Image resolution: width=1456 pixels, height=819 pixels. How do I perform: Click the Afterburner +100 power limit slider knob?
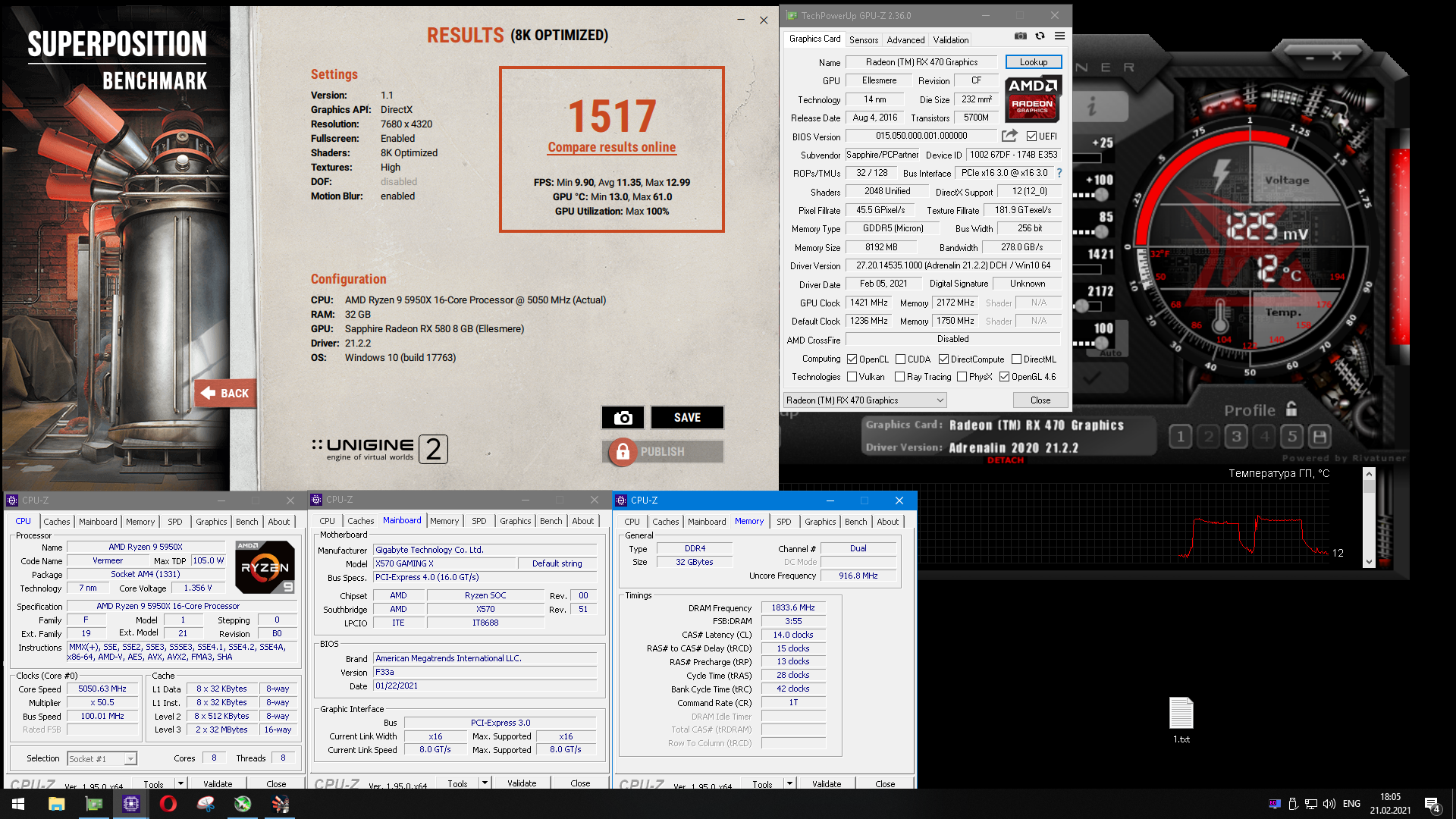[x=1103, y=195]
